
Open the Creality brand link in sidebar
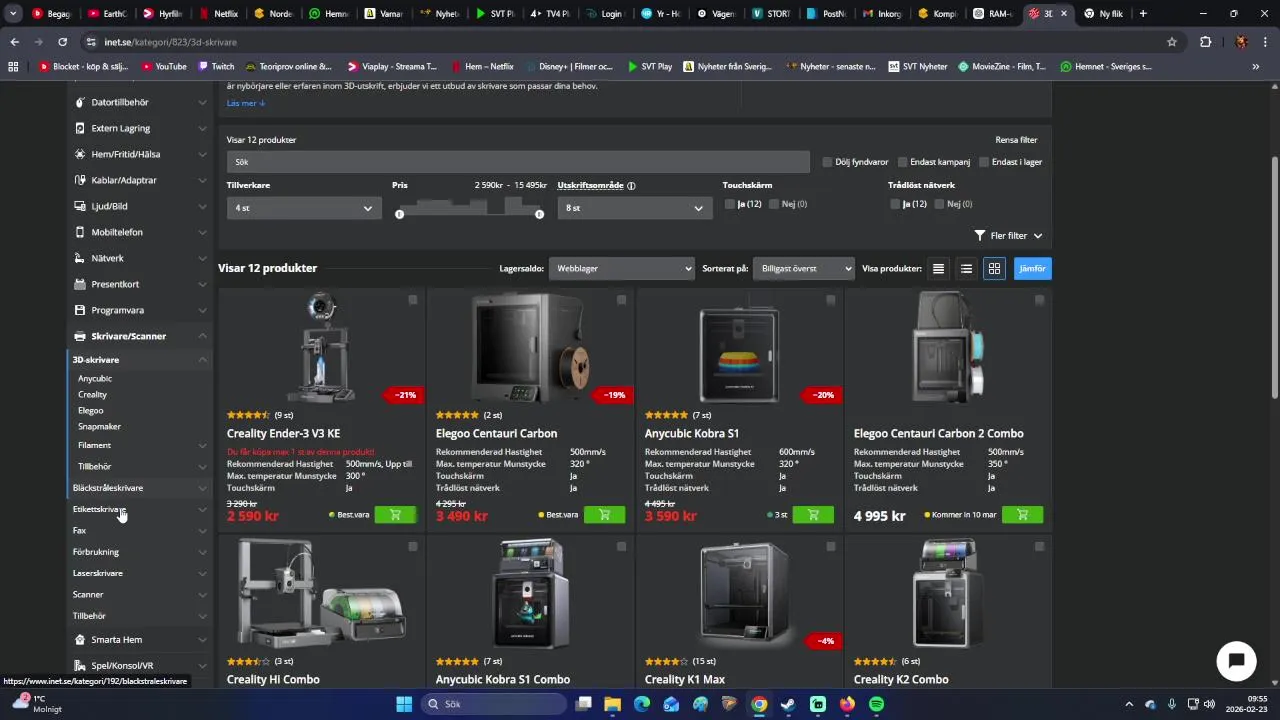point(92,395)
